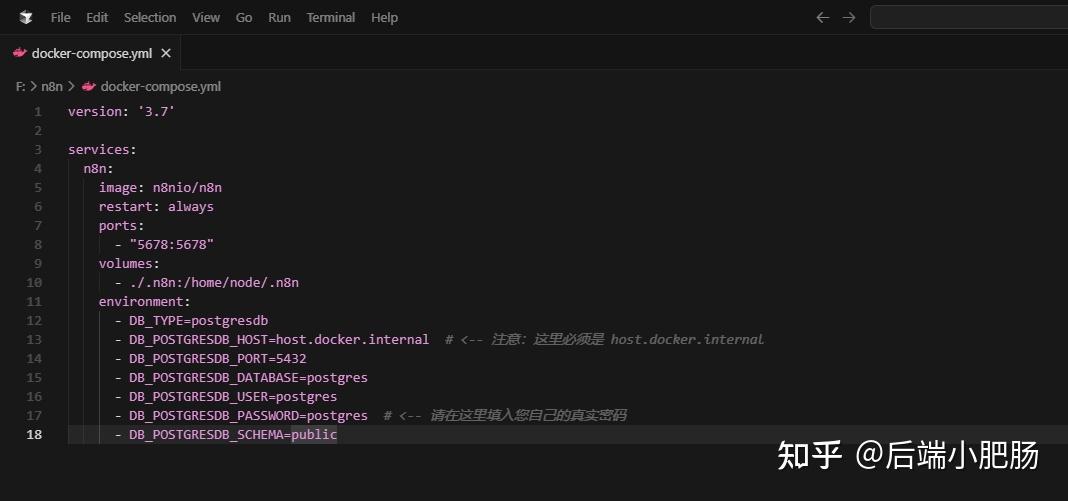Click "./.n8n:/home/node/.n8n" volume path
This screenshot has width=1068, height=501.
[214, 282]
